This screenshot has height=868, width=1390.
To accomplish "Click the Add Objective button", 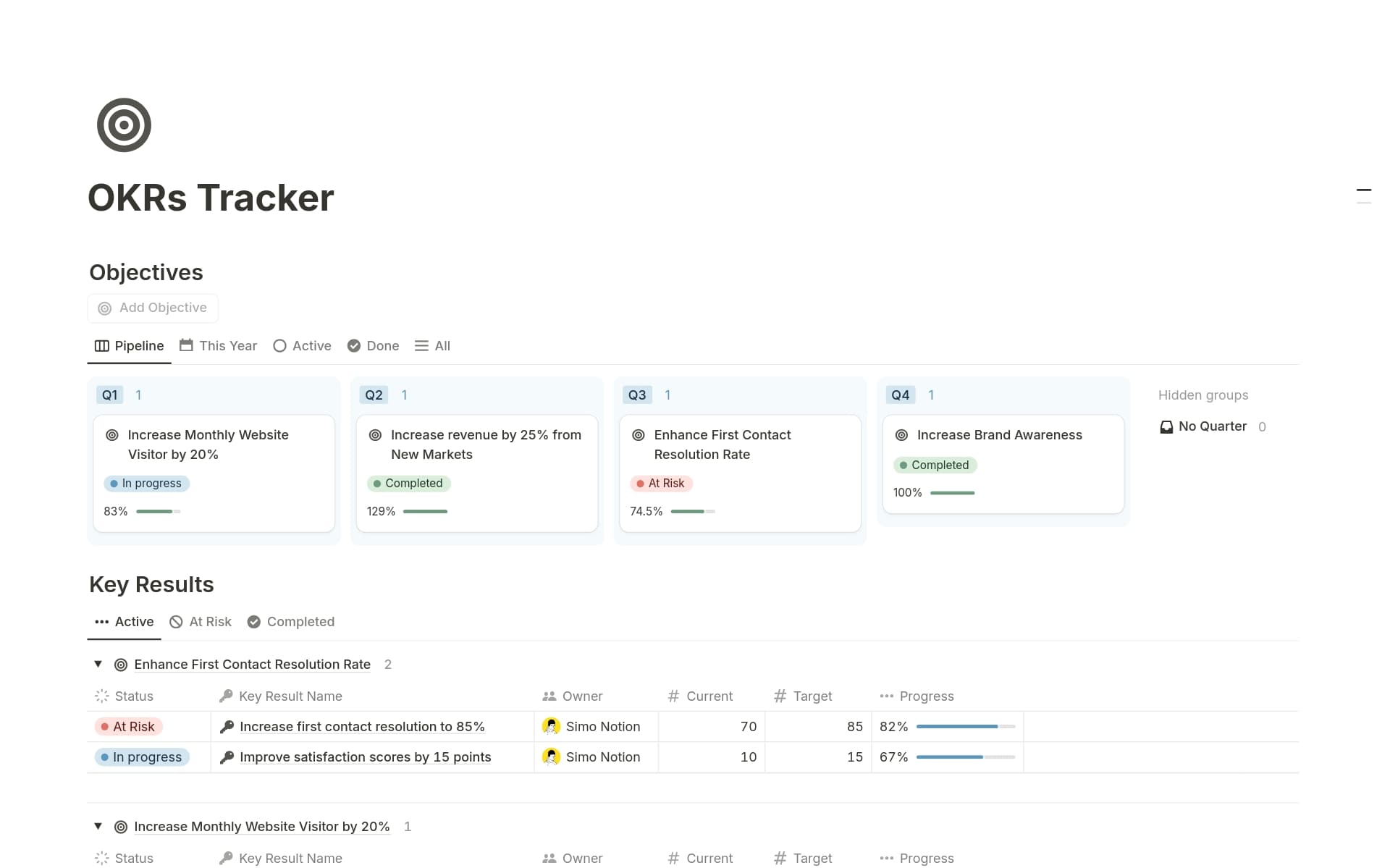I will pyautogui.click(x=153, y=308).
